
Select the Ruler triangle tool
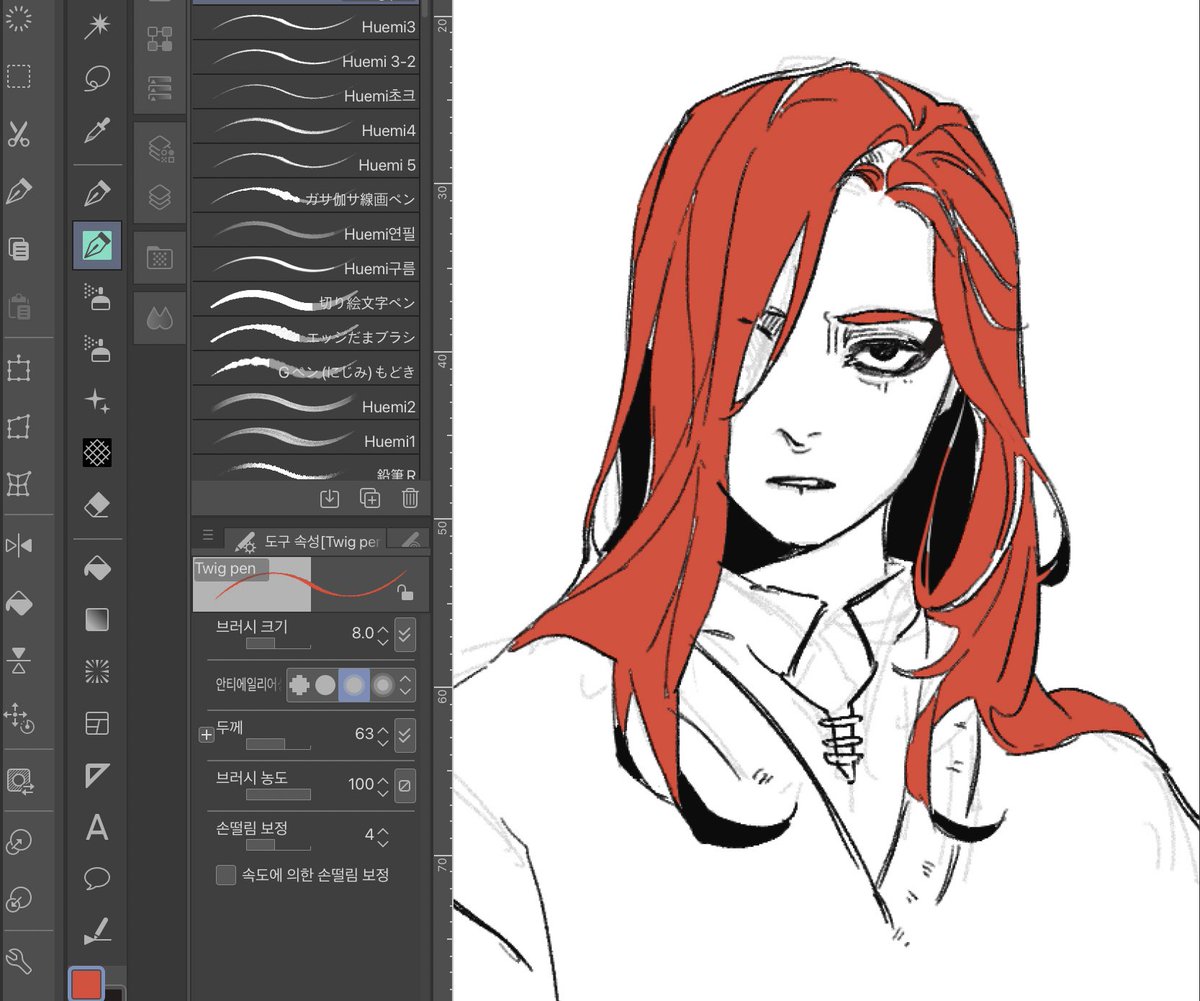(97, 775)
